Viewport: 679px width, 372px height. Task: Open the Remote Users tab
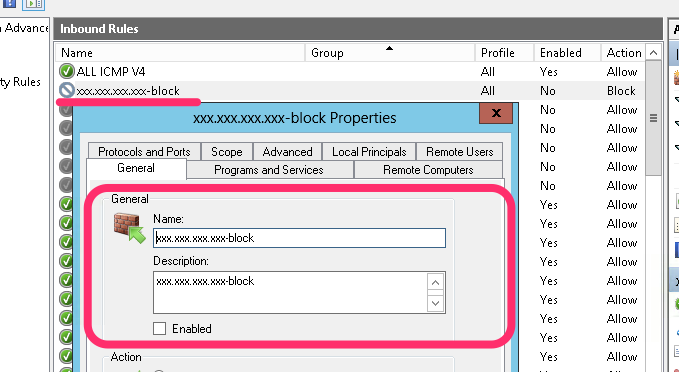pyautogui.click(x=459, y=152)
